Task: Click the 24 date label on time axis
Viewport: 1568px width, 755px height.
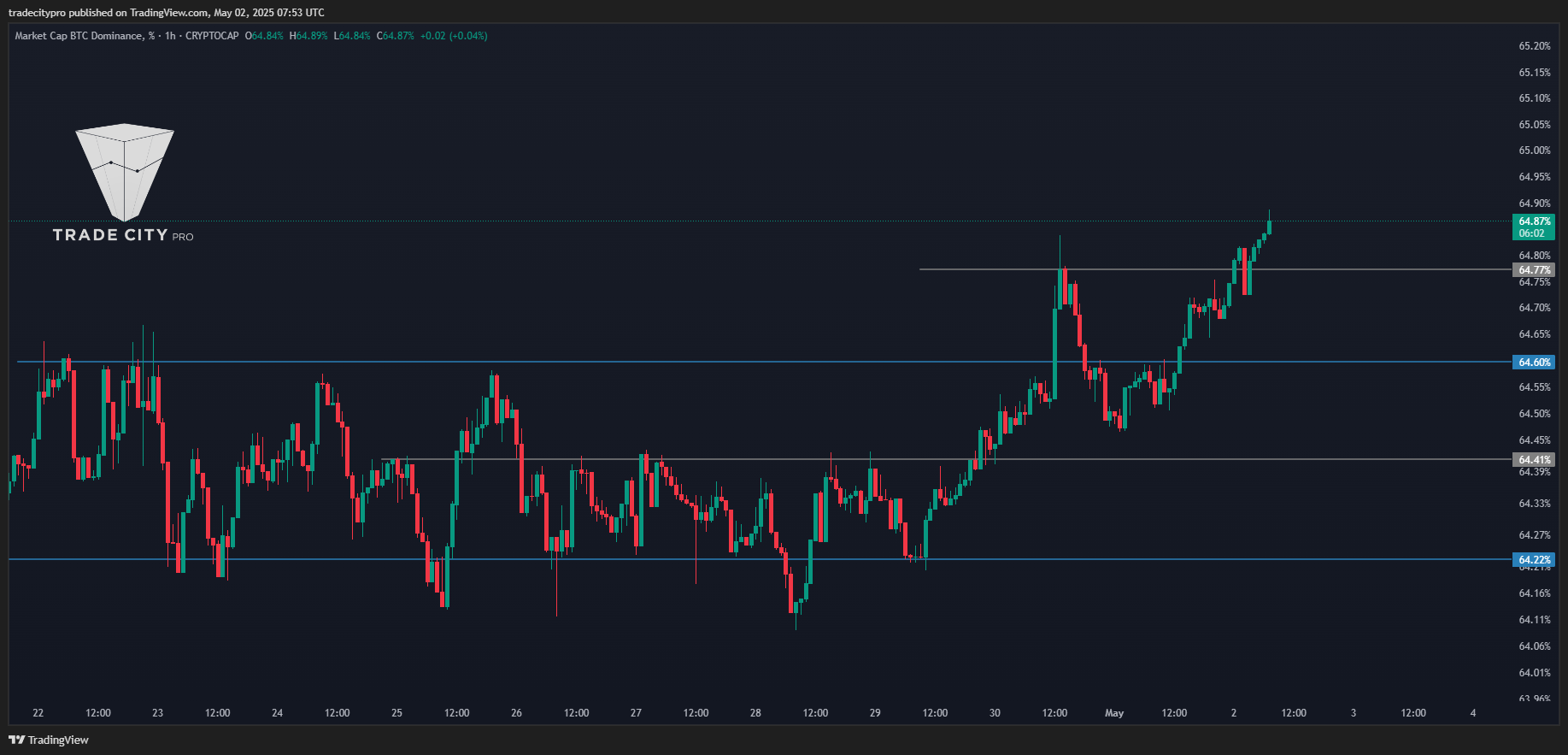Action: [277, 713]
